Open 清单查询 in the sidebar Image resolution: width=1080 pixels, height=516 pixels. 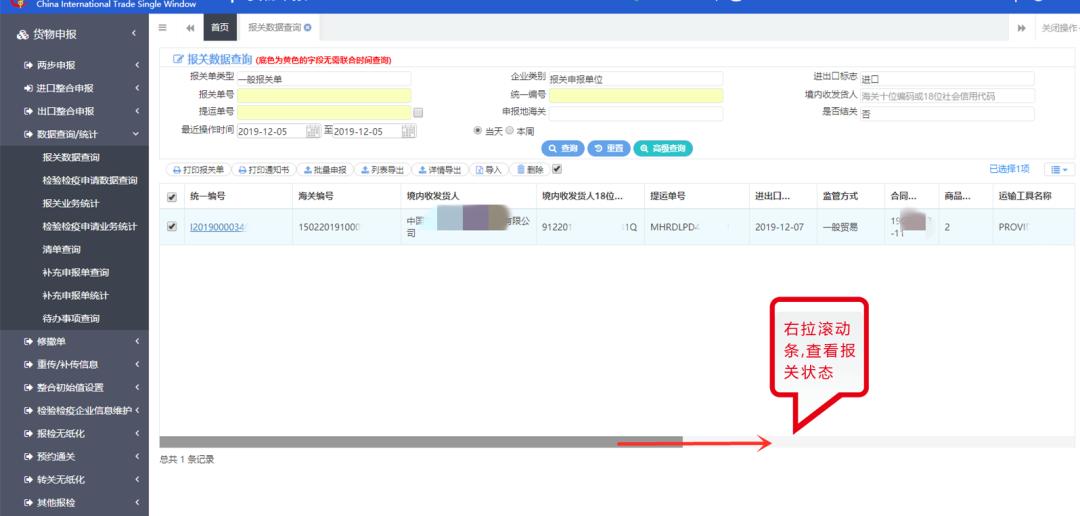tap(61, 249)
